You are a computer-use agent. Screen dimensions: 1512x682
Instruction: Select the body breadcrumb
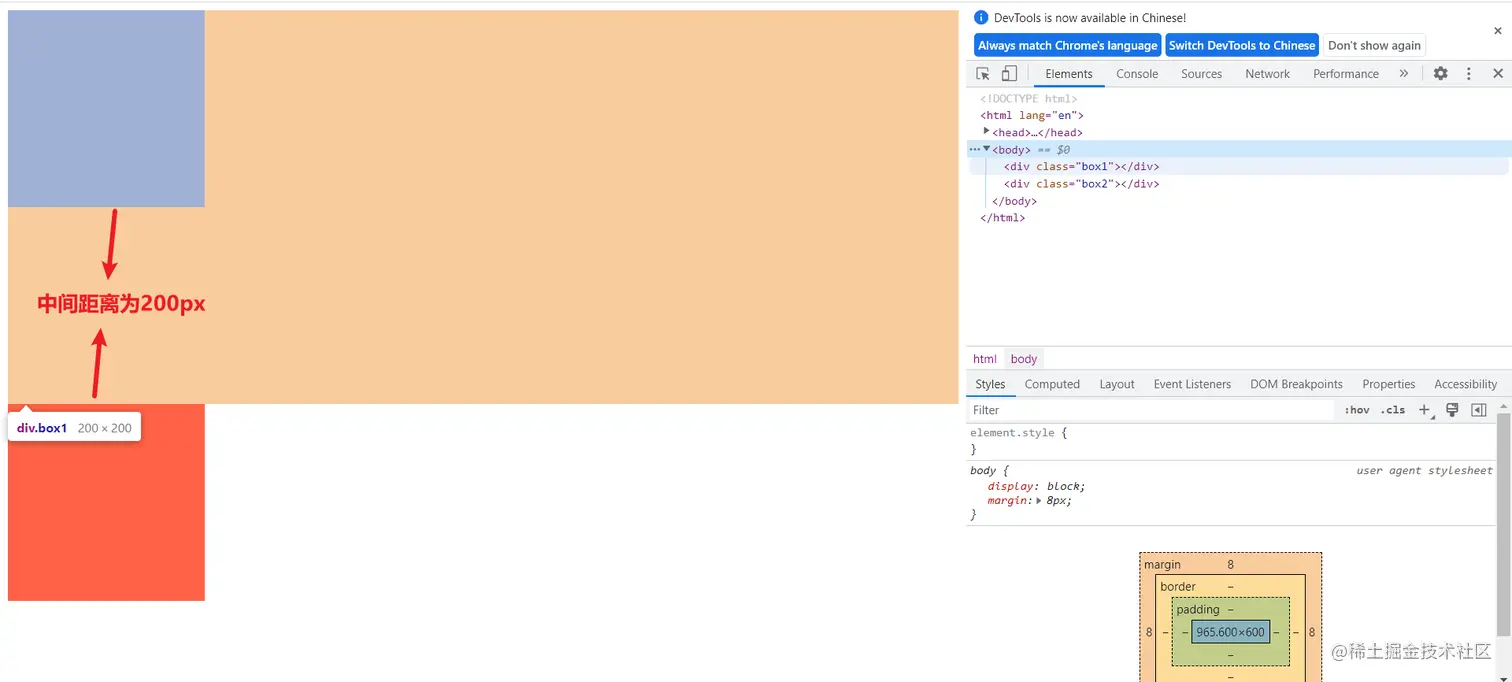click(x=1024, y=359)
